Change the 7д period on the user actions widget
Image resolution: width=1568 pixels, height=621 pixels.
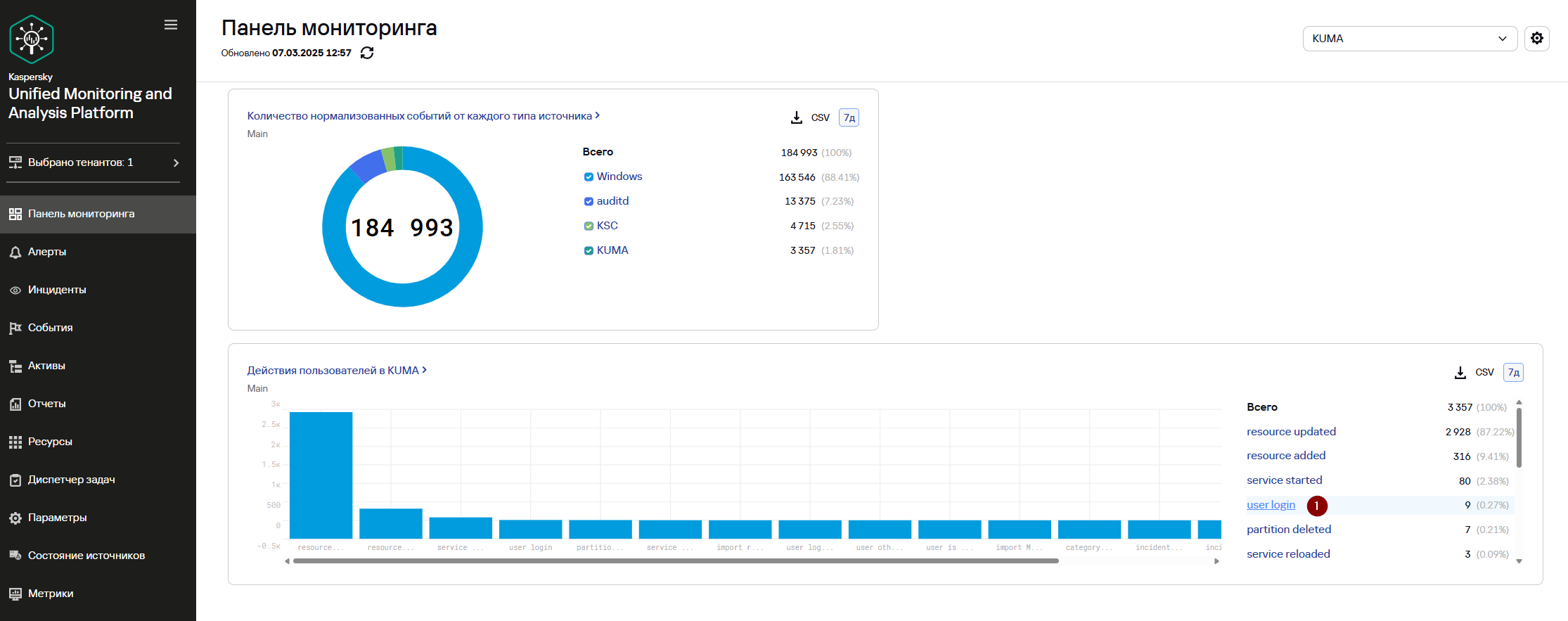[1513, 372]
